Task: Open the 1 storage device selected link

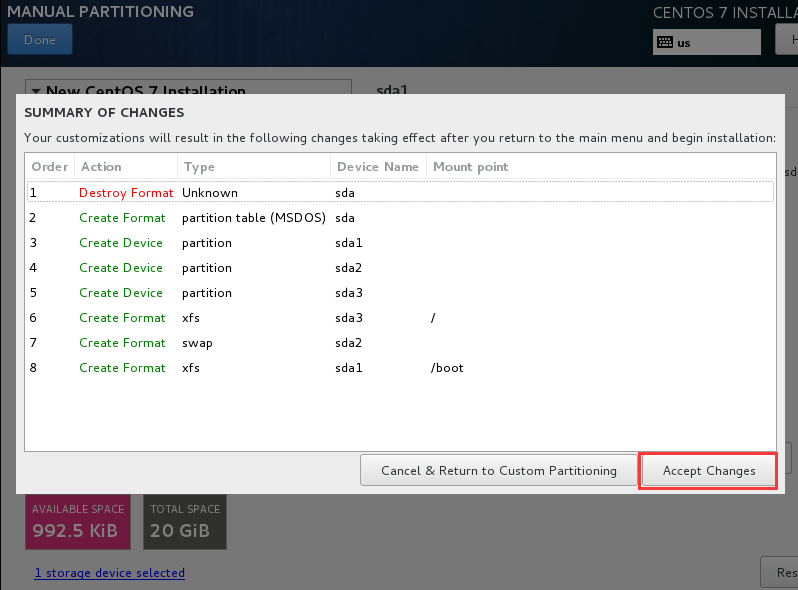Action: coord(109,573)
